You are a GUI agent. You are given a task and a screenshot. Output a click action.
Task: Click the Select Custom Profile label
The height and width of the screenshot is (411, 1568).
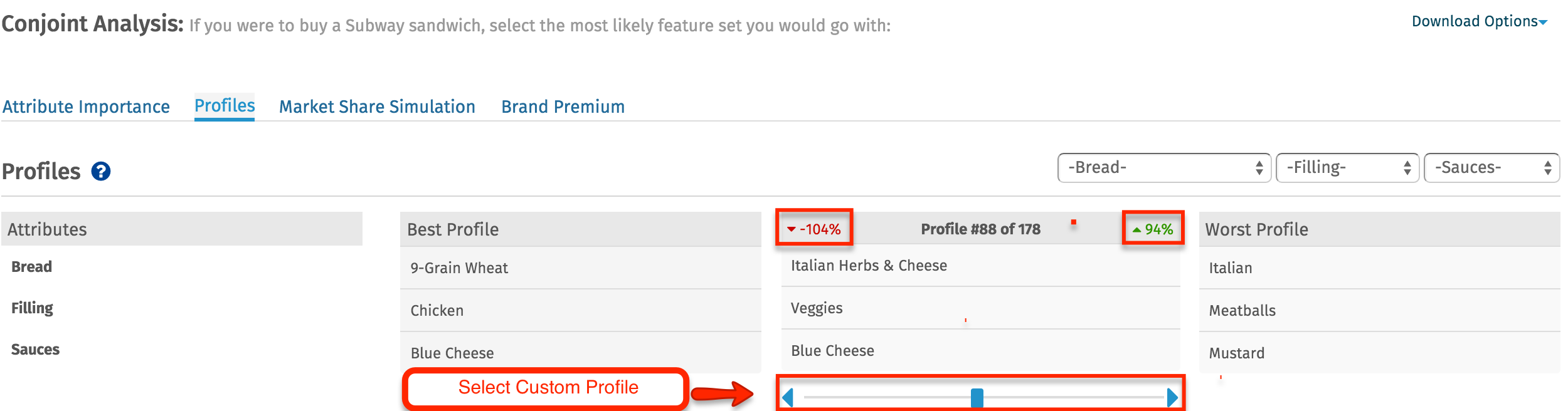click(548, 387)
